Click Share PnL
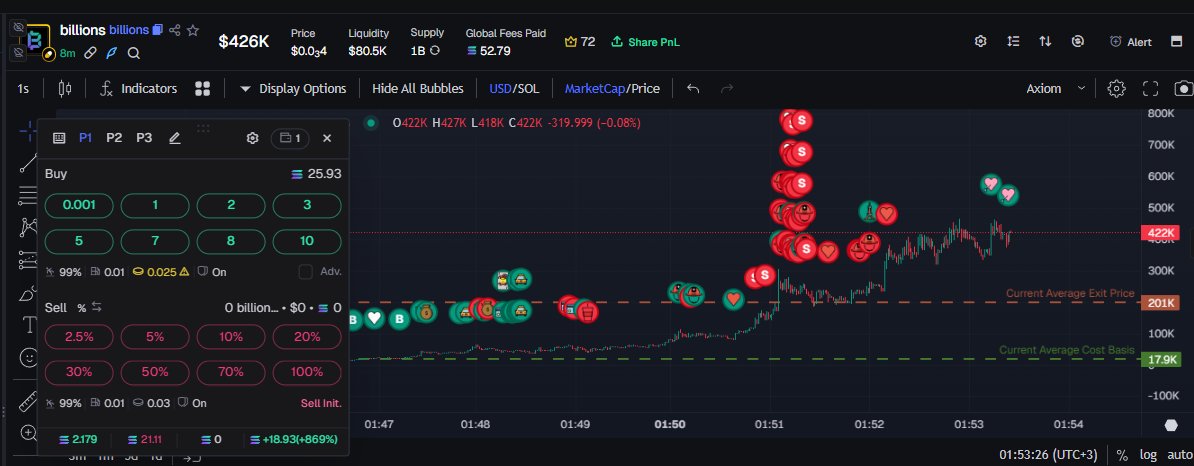This screenshot has width=1194, height=466. [646, 42]
